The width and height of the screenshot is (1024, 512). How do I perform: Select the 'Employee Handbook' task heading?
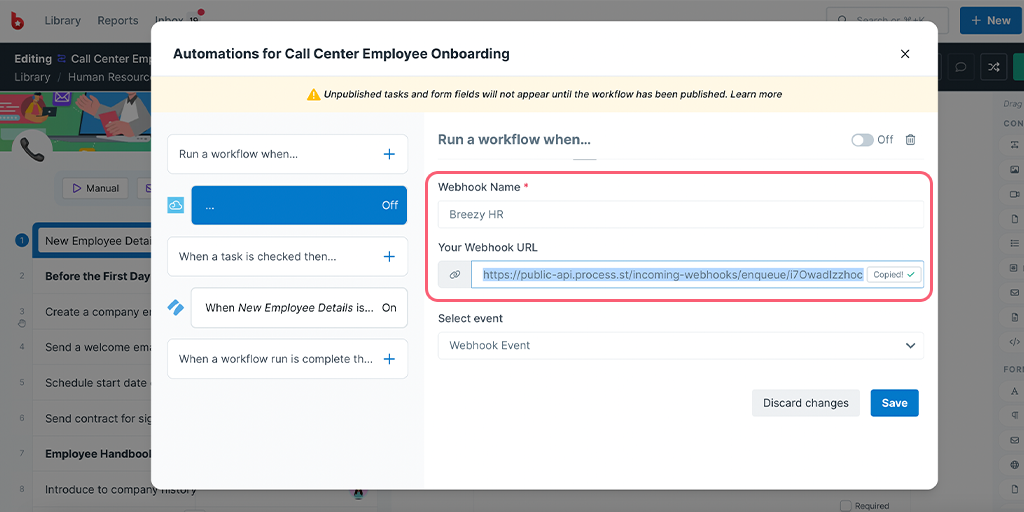click(98, 454)
